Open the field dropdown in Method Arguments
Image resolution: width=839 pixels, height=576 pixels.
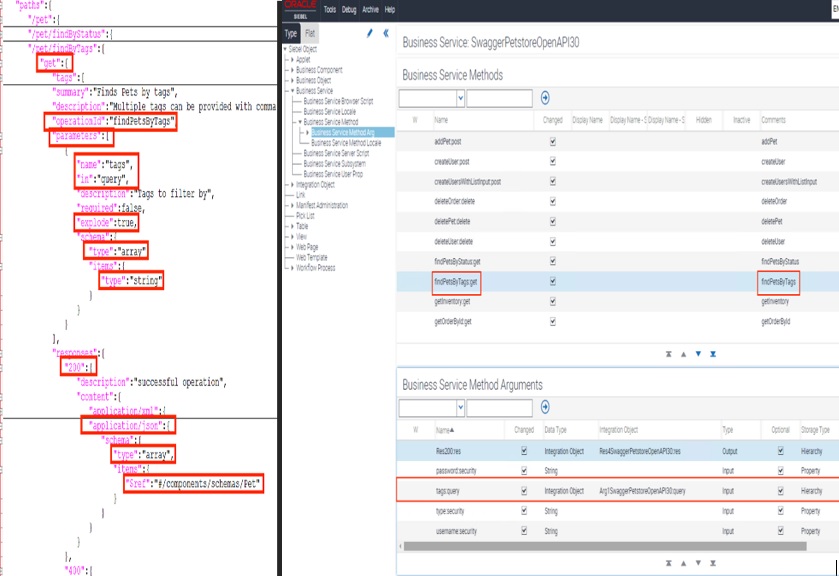coord(460,407)
